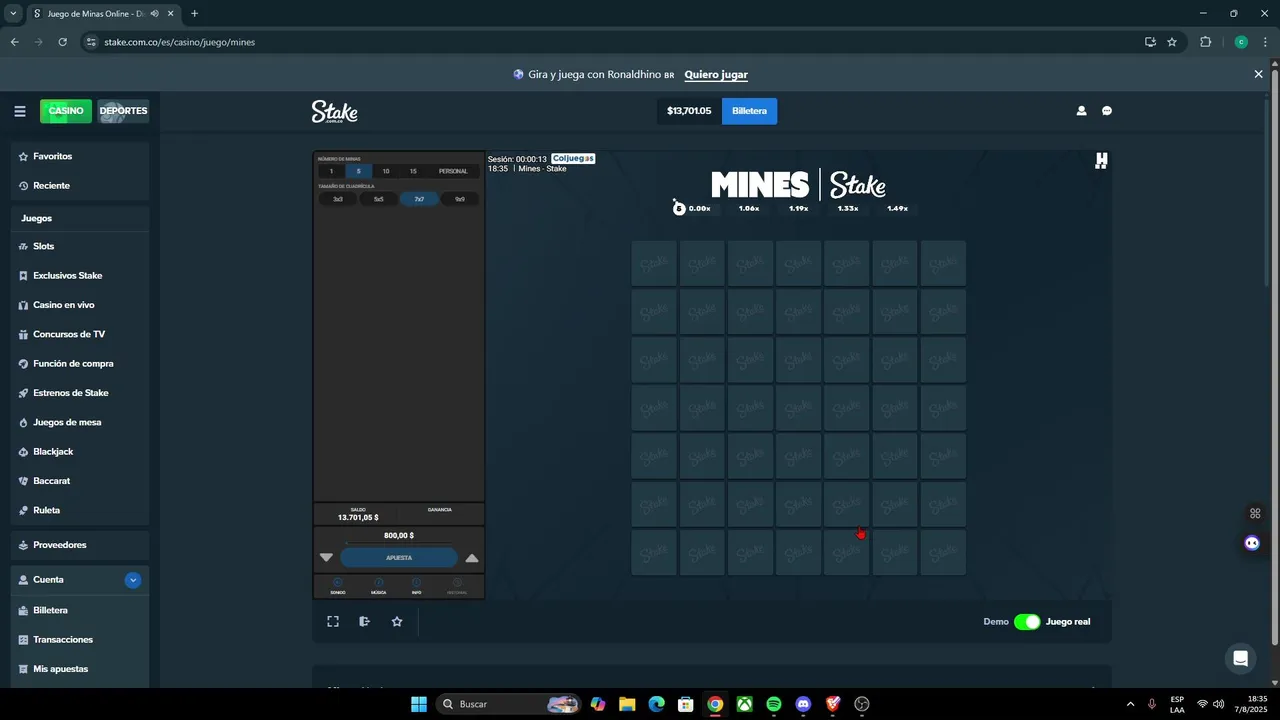Open user profile icon in header
Viewport: 1280px width, 720px height.
point(1081,111)
